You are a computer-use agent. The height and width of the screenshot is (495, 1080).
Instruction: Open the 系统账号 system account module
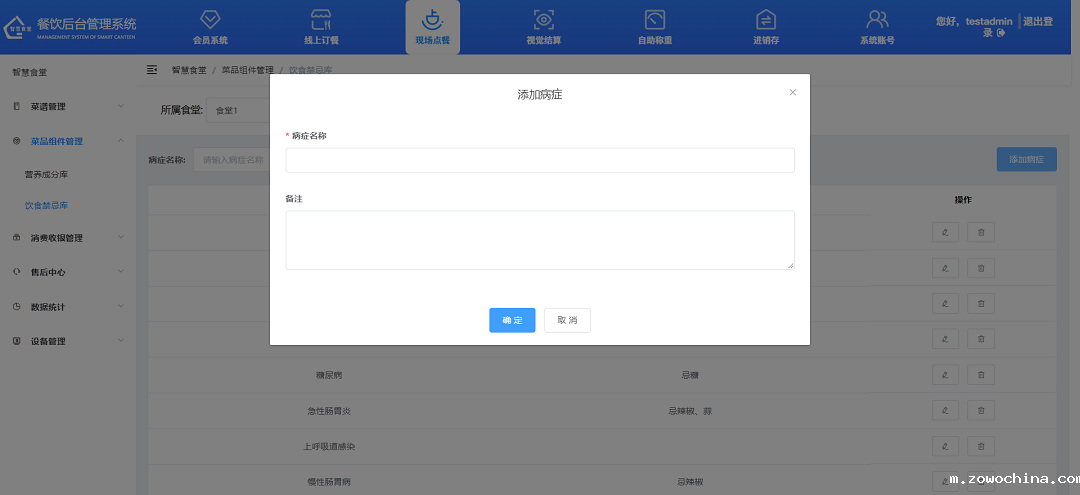point(877,27)
